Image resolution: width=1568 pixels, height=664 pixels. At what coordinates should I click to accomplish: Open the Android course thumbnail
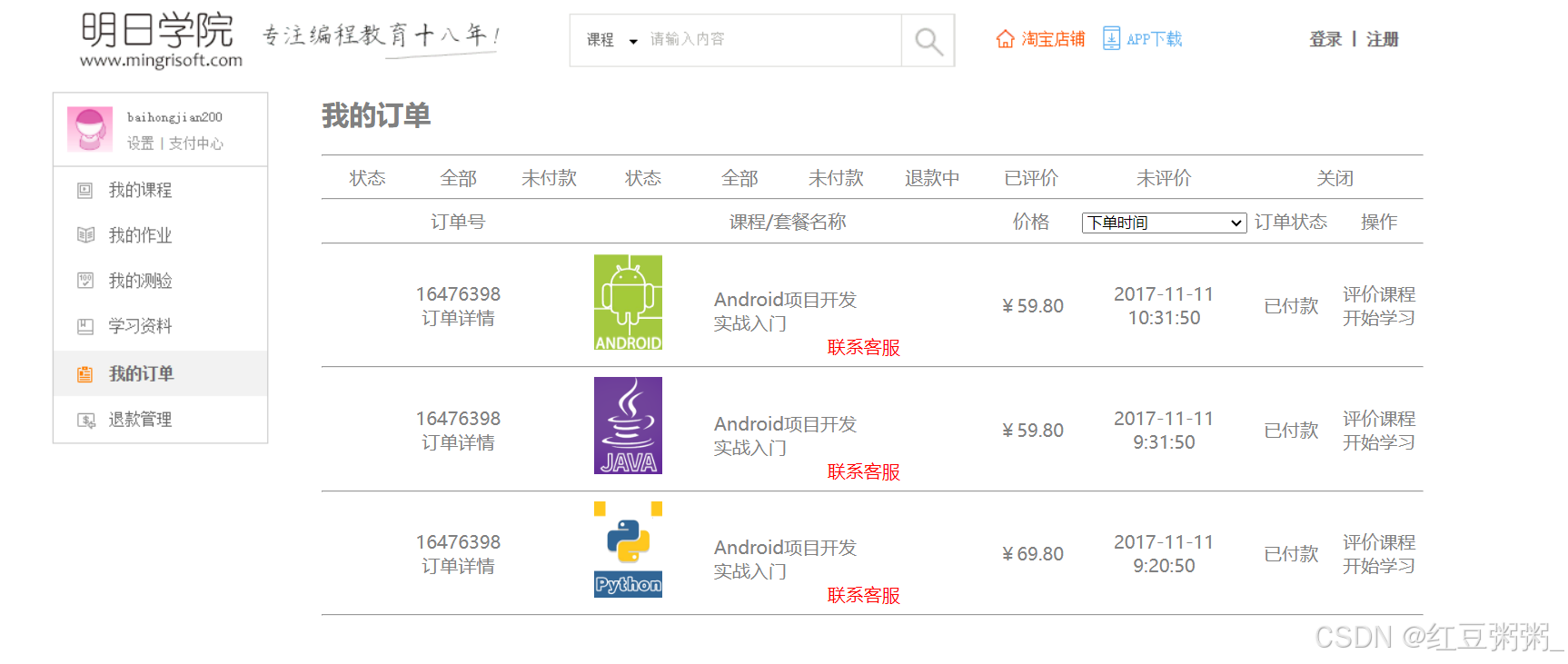[628, 302]
